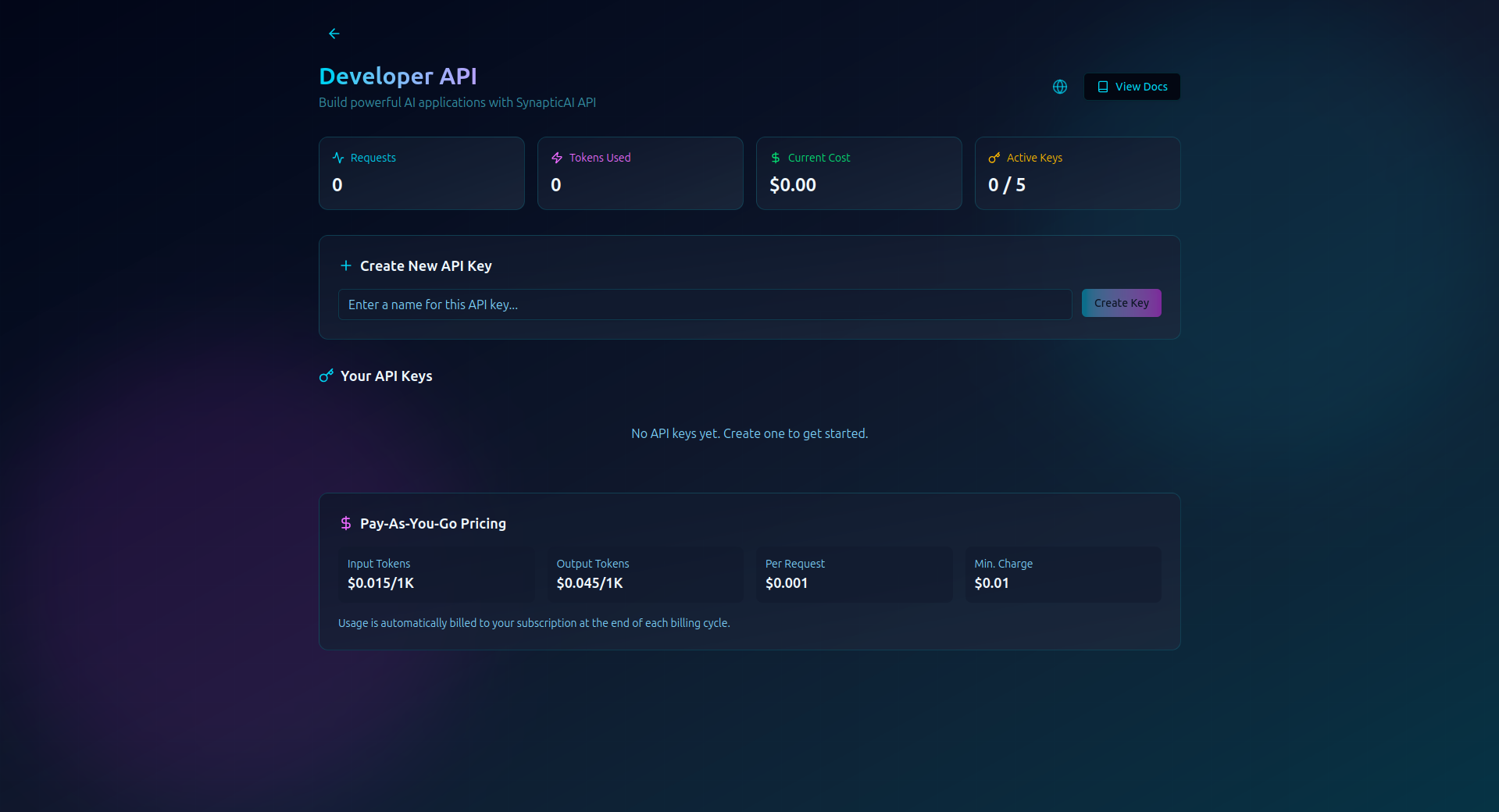Open the View Docs page

tap(1131, 87)
